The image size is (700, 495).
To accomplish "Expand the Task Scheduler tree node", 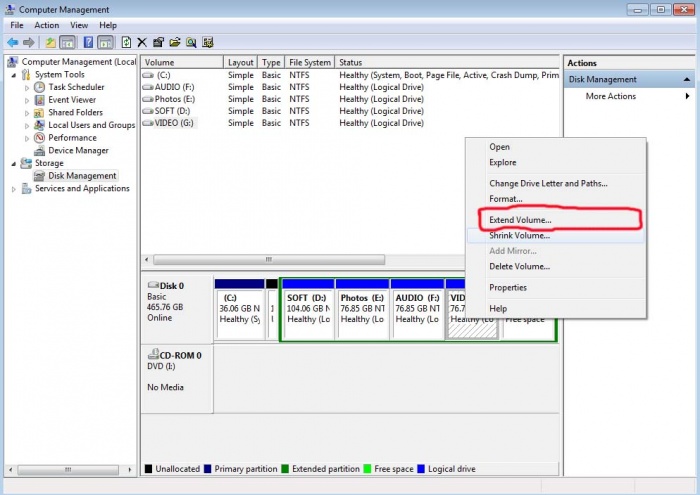I will [x=28, y=88].
